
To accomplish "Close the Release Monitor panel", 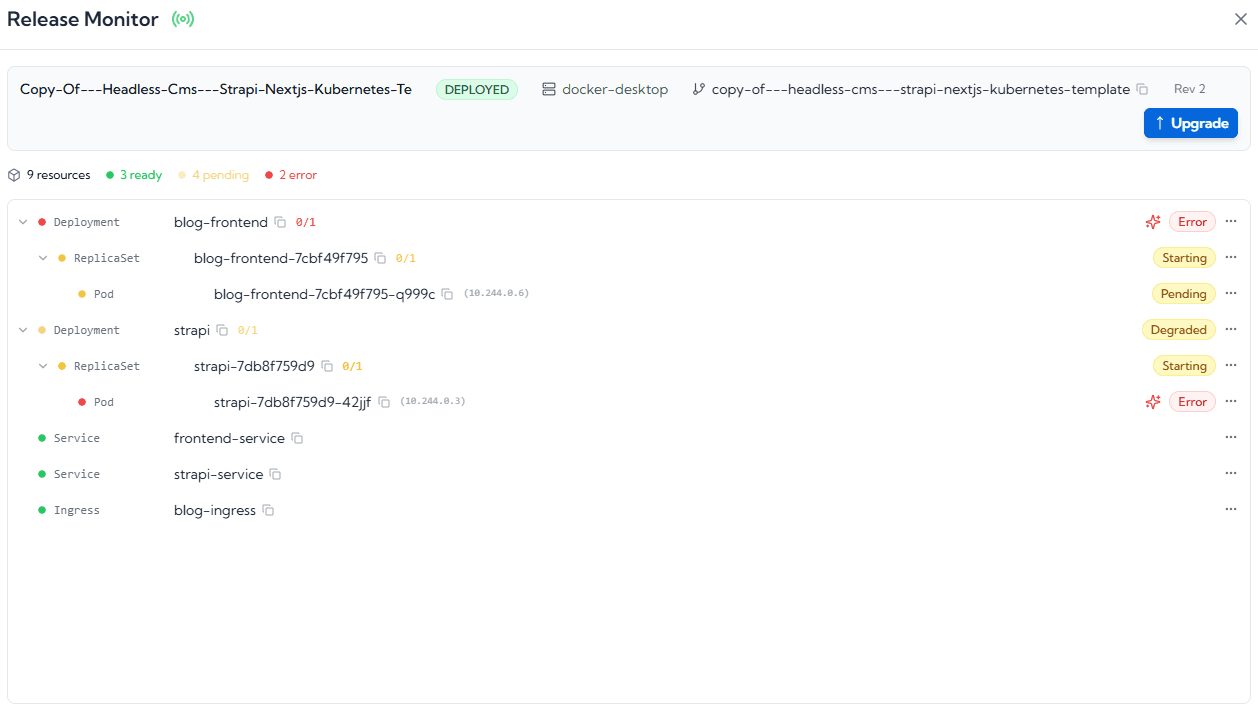I will pyautogui.click(x=1240, y=19).
